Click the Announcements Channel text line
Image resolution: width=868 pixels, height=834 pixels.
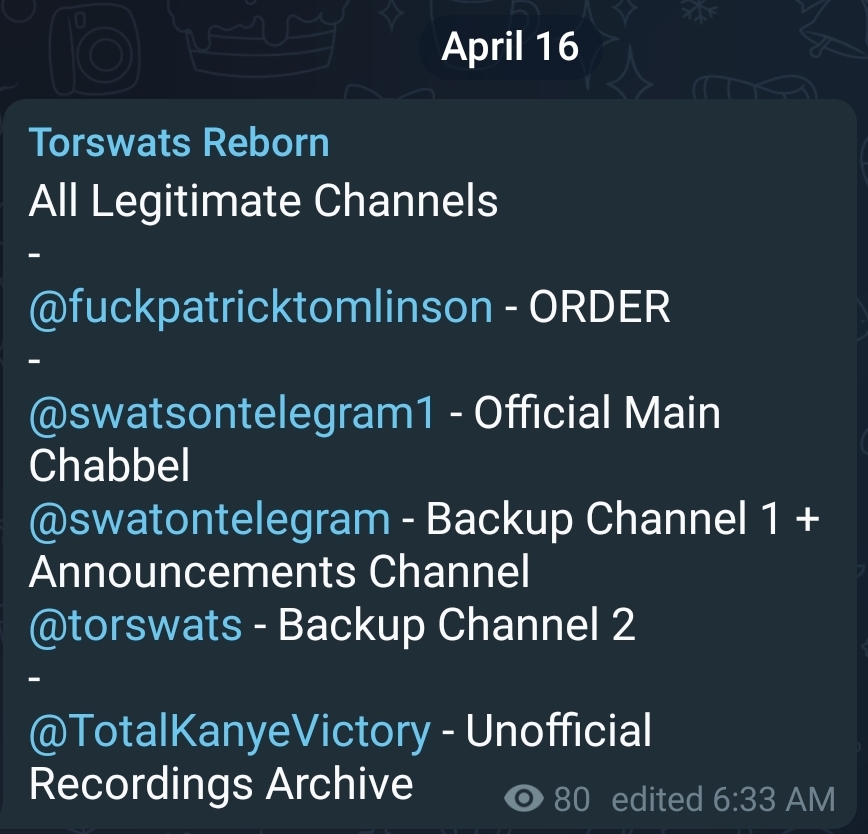(279, 572)
